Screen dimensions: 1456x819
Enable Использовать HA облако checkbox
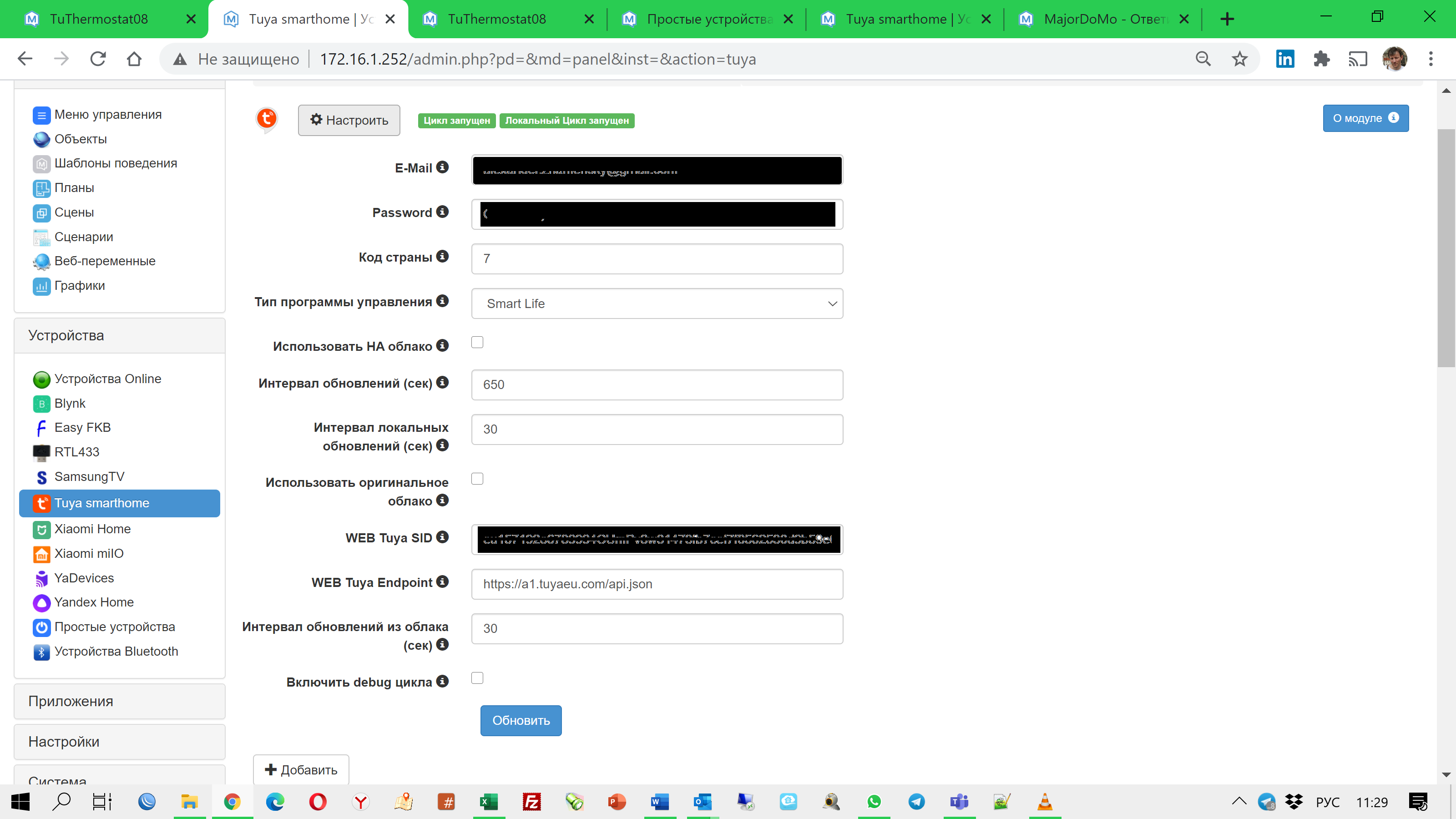478,342
